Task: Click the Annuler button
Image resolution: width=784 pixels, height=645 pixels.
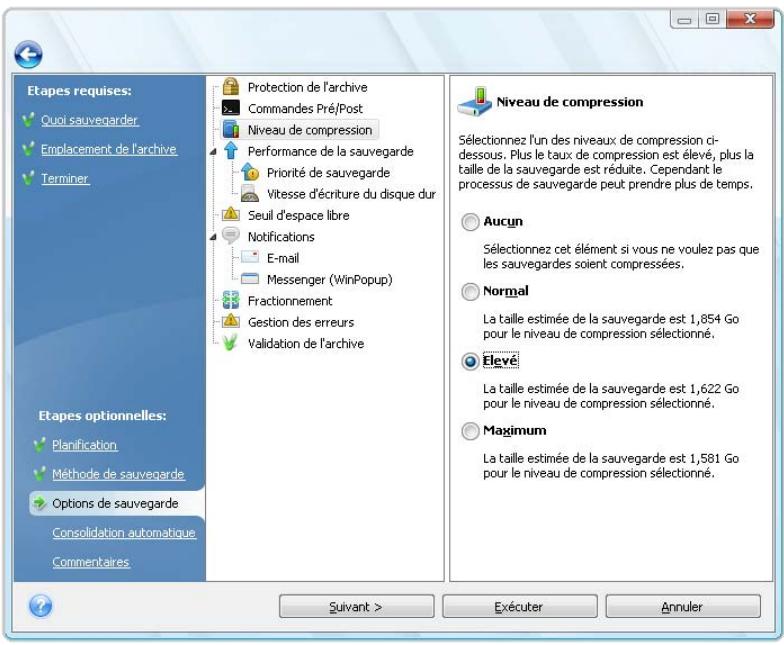Action: point(682,606)
